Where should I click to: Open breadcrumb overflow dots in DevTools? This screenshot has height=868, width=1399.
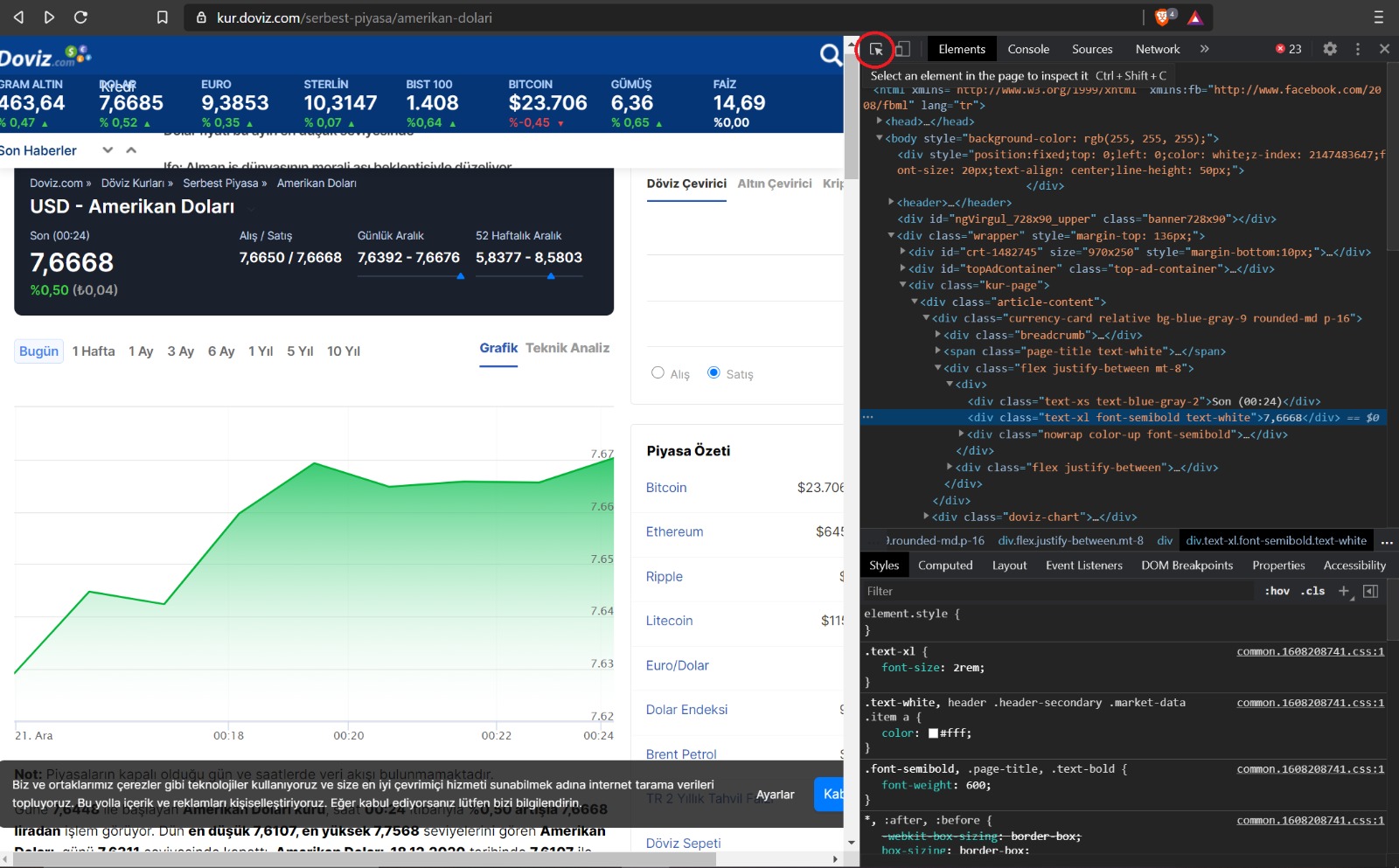tap(1387, 541)
